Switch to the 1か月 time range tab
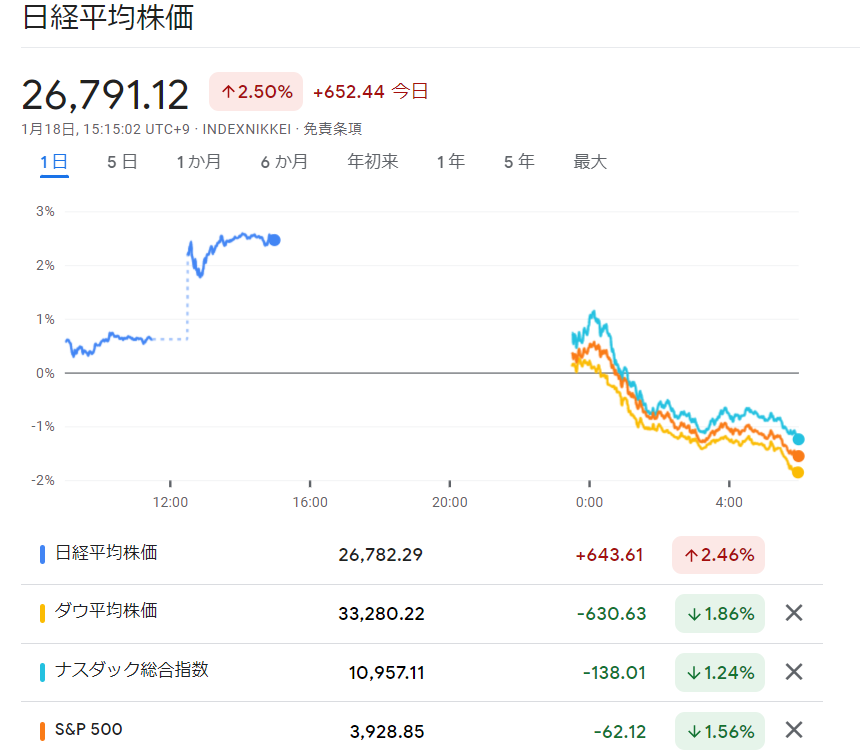The image size is (860, 755). [199, 162]
